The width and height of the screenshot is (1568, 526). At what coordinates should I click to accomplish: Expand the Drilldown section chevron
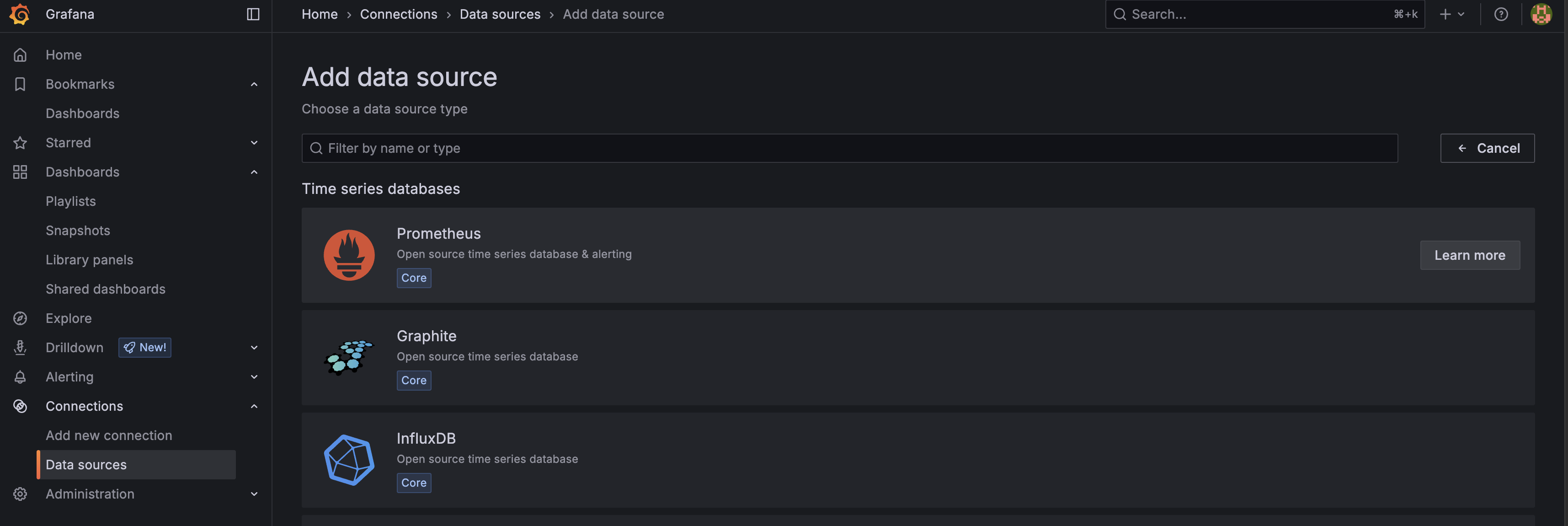tap(254, 348)
